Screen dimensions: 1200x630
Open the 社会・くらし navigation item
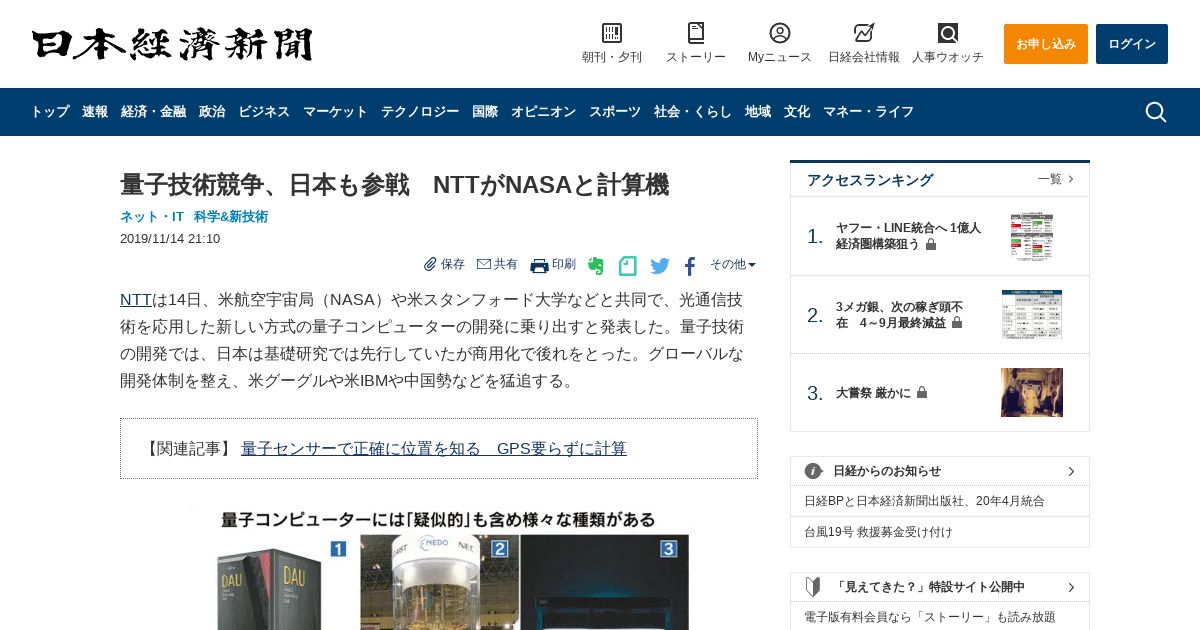pyautogui.click(x=693, y=112)
